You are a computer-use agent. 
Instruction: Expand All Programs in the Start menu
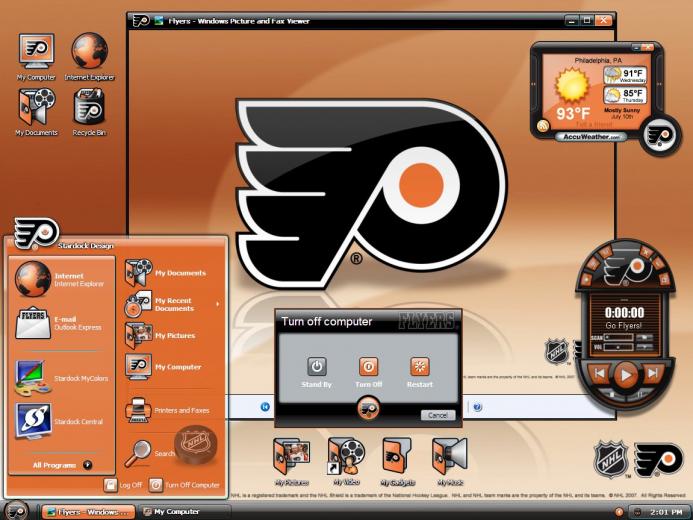point(62,465)
